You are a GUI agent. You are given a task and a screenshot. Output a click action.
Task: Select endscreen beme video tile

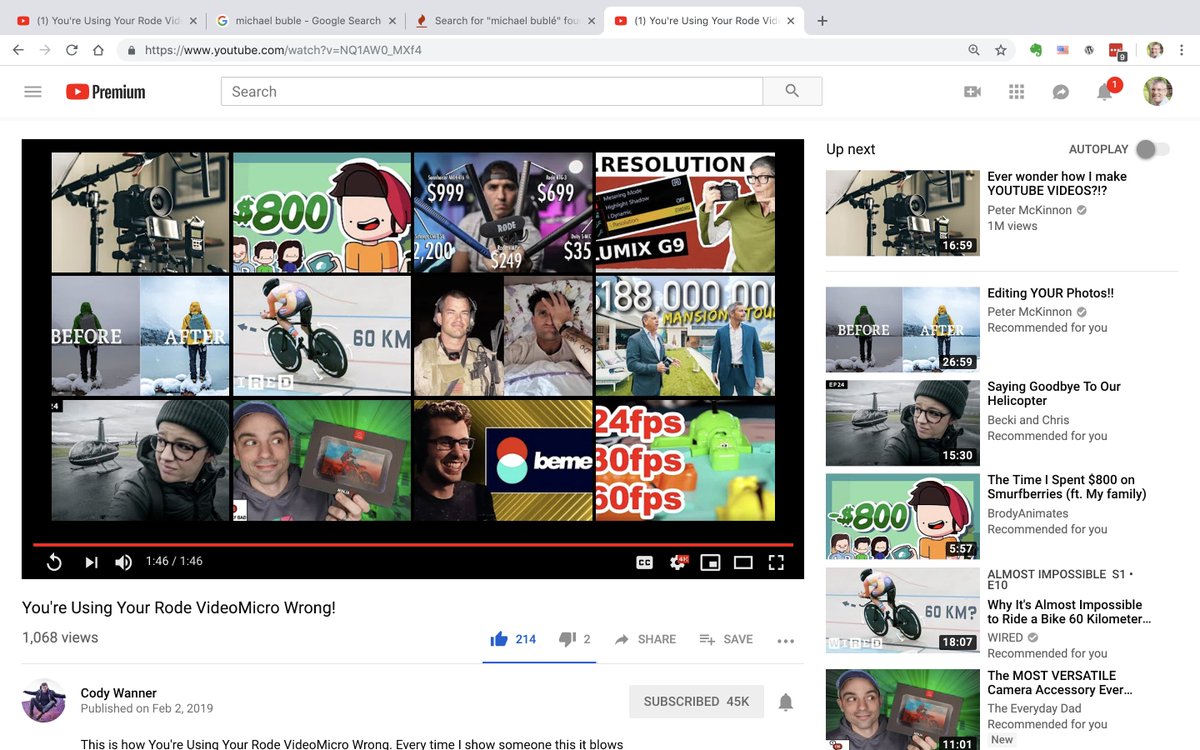coord(504,460)
